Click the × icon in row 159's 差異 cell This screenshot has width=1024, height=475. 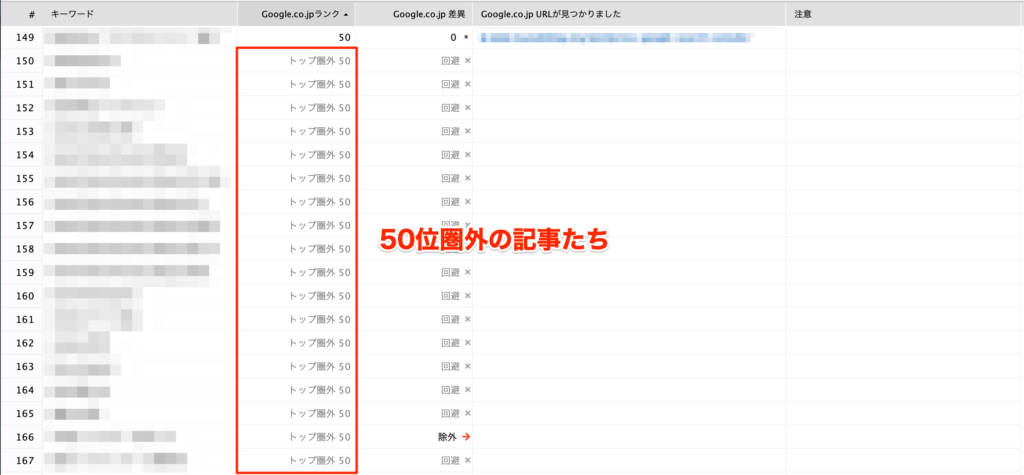pyautogui.click(x=467, y=272)
